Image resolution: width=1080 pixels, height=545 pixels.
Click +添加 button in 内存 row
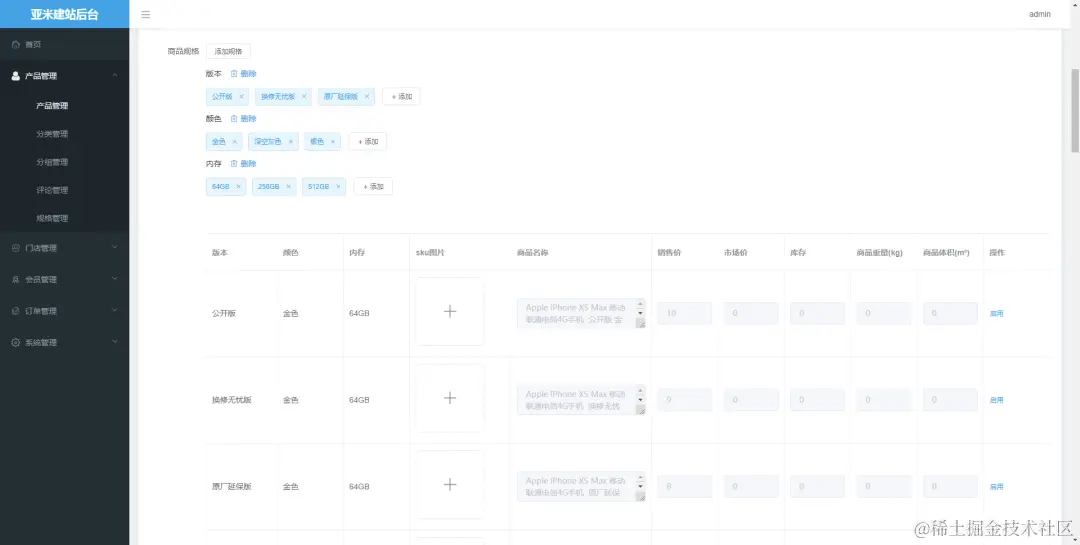pyautogui.click(x=373, y=187)
